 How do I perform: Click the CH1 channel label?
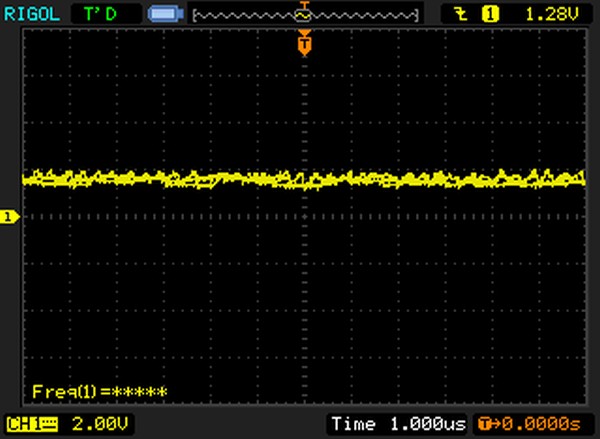(21, 423)
